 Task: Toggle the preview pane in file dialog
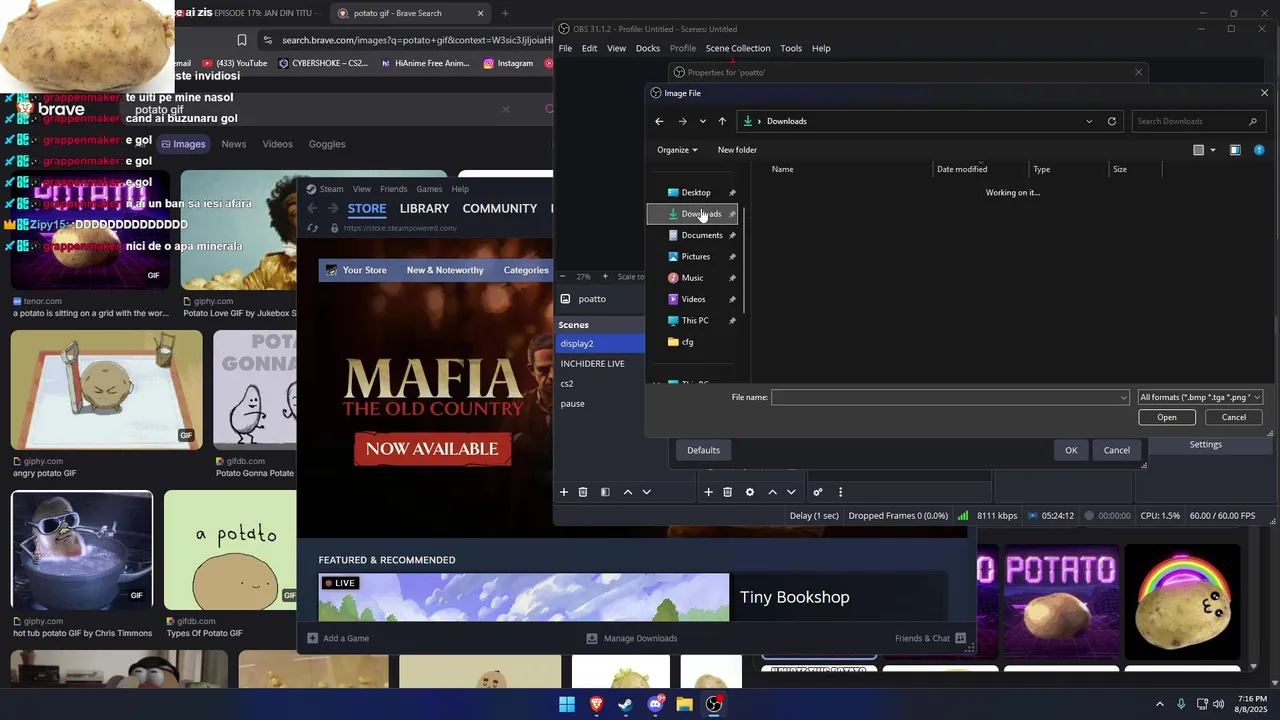[x=1235, y=150]
